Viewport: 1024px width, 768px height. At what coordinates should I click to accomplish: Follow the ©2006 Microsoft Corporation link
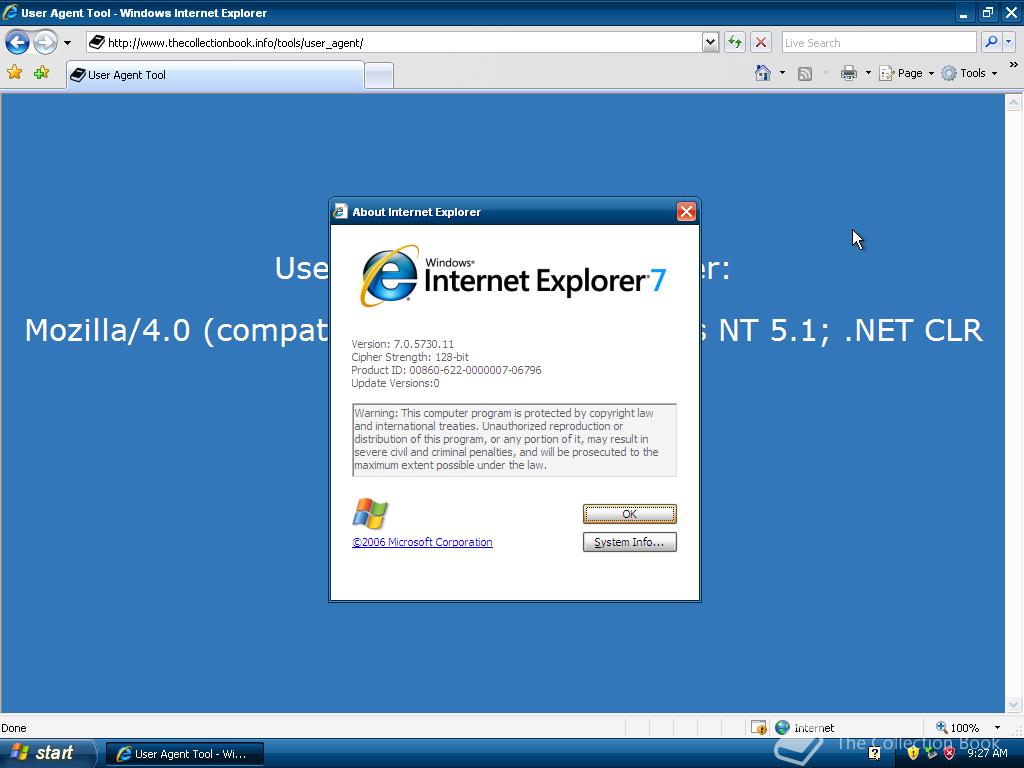click(x=422, y=542)
